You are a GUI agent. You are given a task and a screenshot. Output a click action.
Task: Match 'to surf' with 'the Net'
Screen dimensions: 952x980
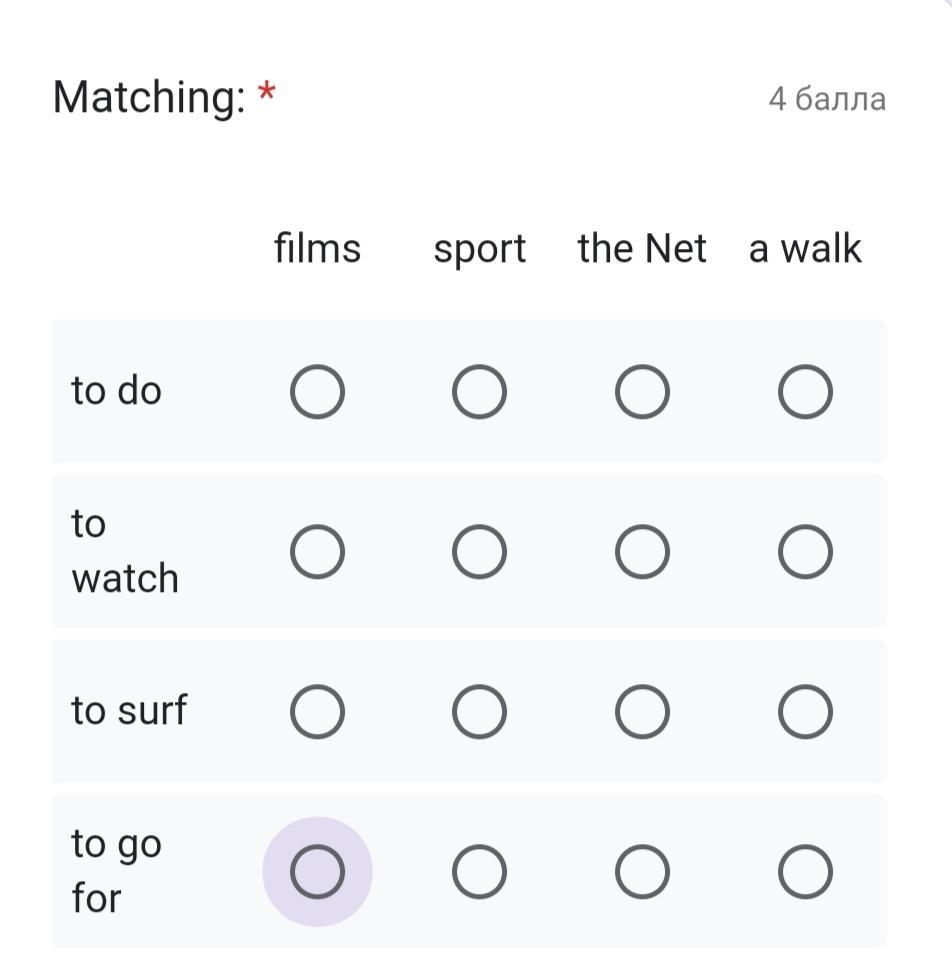coord(642,712)
